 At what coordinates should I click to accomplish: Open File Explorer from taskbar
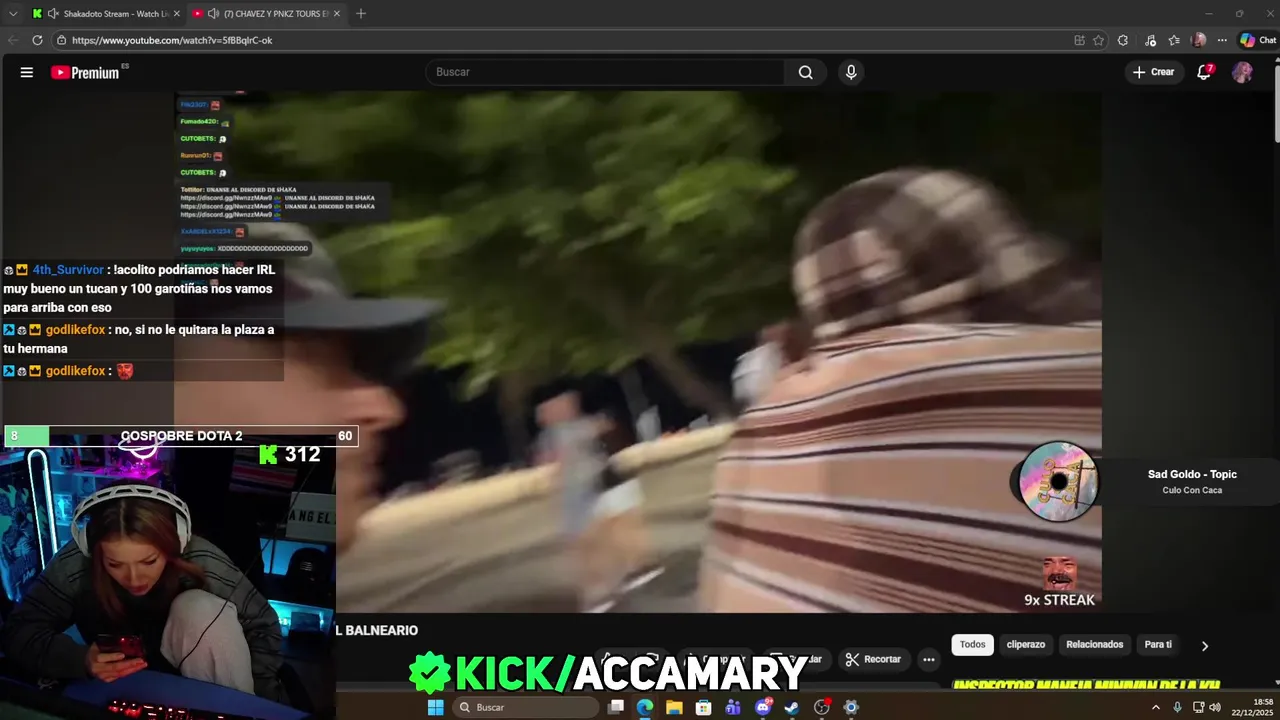674,707
